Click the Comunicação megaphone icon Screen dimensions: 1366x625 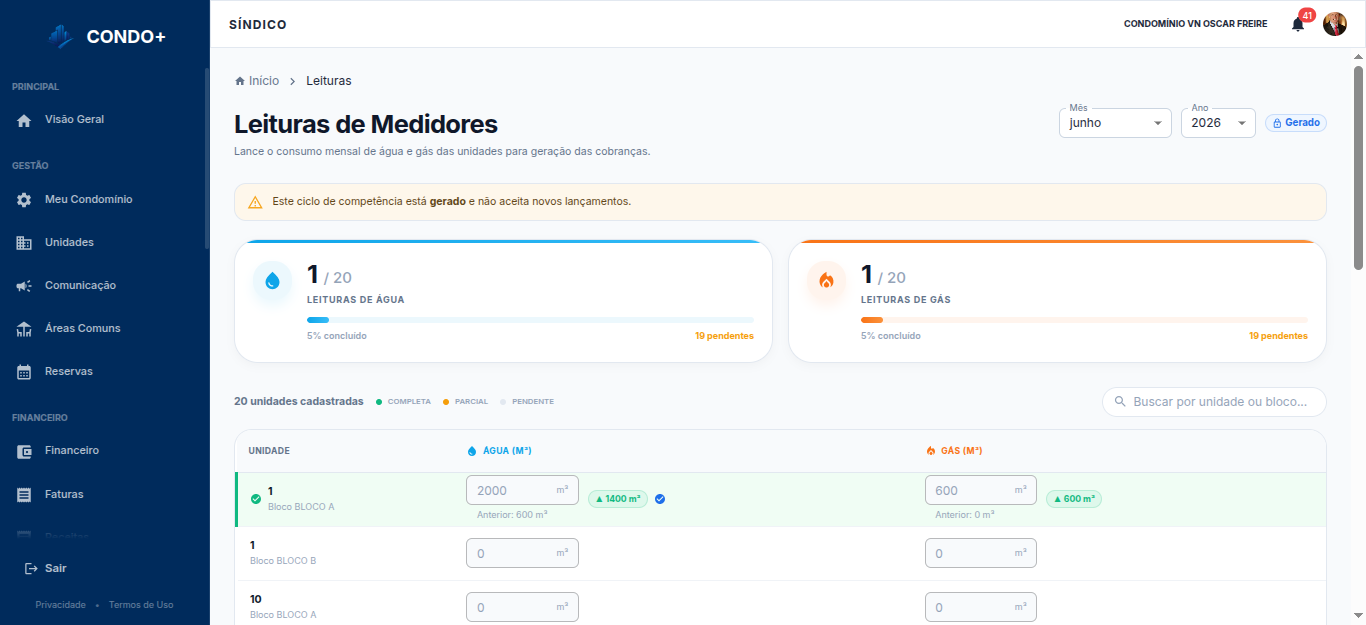pos(24,286)
